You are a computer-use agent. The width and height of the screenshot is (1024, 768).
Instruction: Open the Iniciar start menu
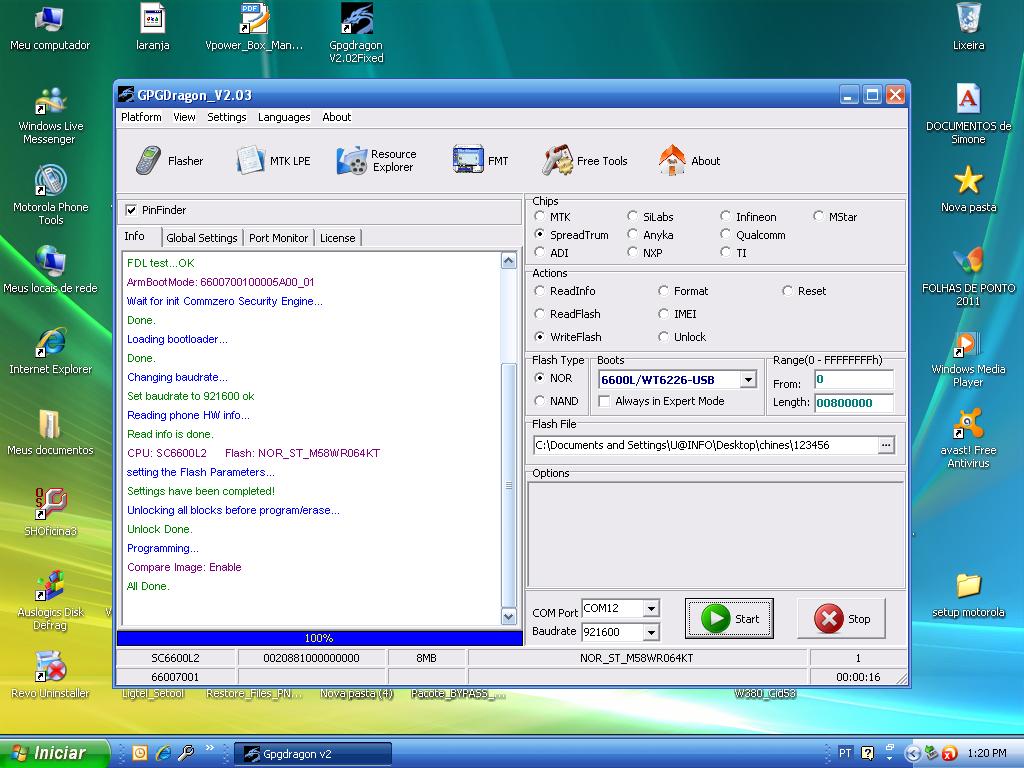pos(54,754)
